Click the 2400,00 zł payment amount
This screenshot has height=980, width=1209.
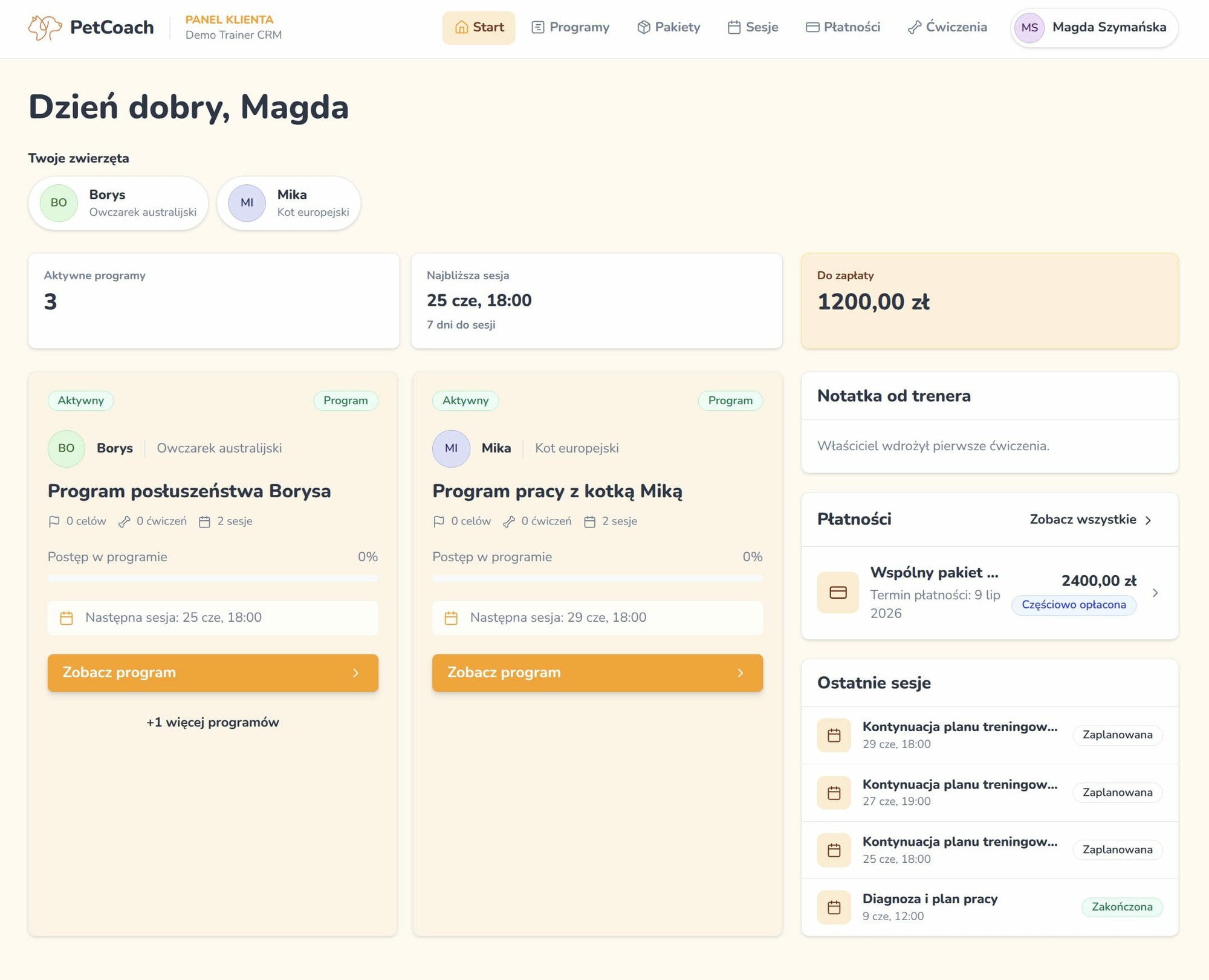click(1098, 581)
